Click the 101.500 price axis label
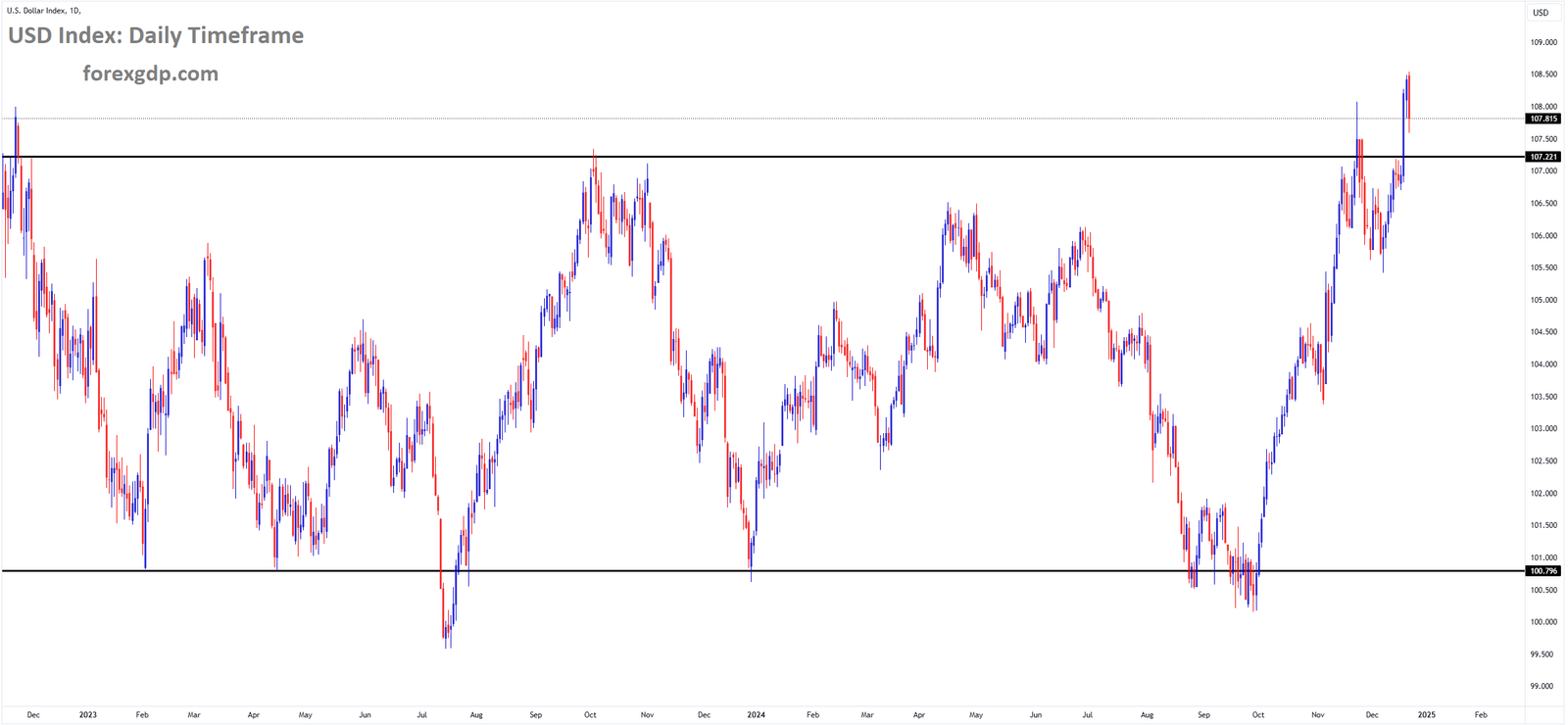The image size is (1568, 725). (x=1543, y=526)
